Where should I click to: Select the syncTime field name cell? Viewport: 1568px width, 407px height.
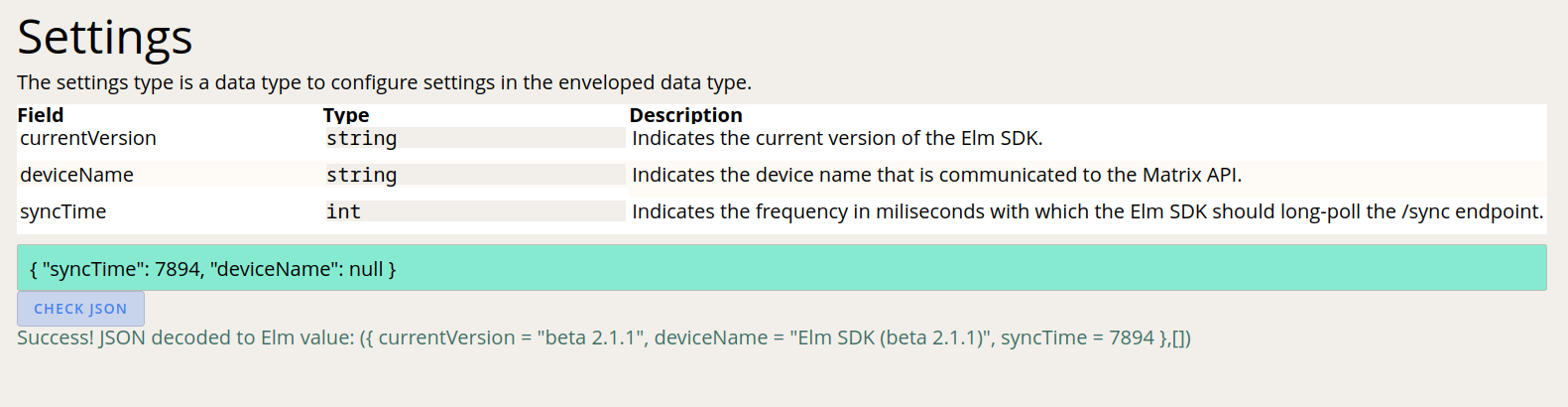[x=62, y=211]
